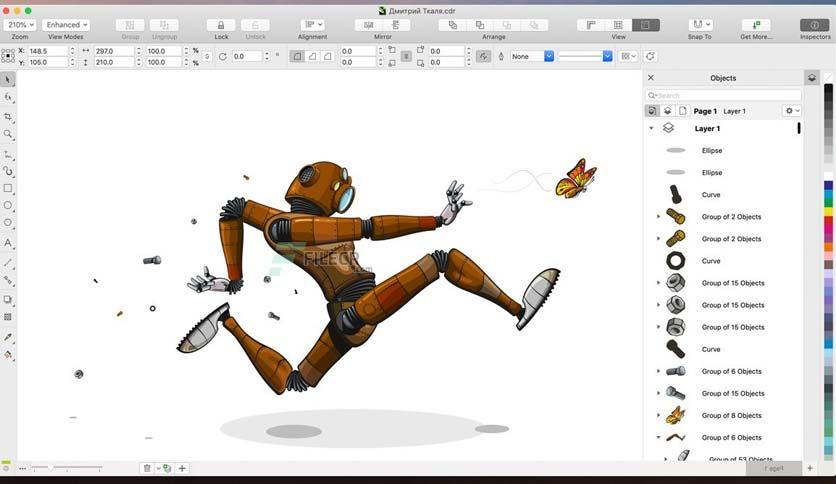Select the Crop tool
836x484 pixels.
pyautogui.click(x=8, y=117)
